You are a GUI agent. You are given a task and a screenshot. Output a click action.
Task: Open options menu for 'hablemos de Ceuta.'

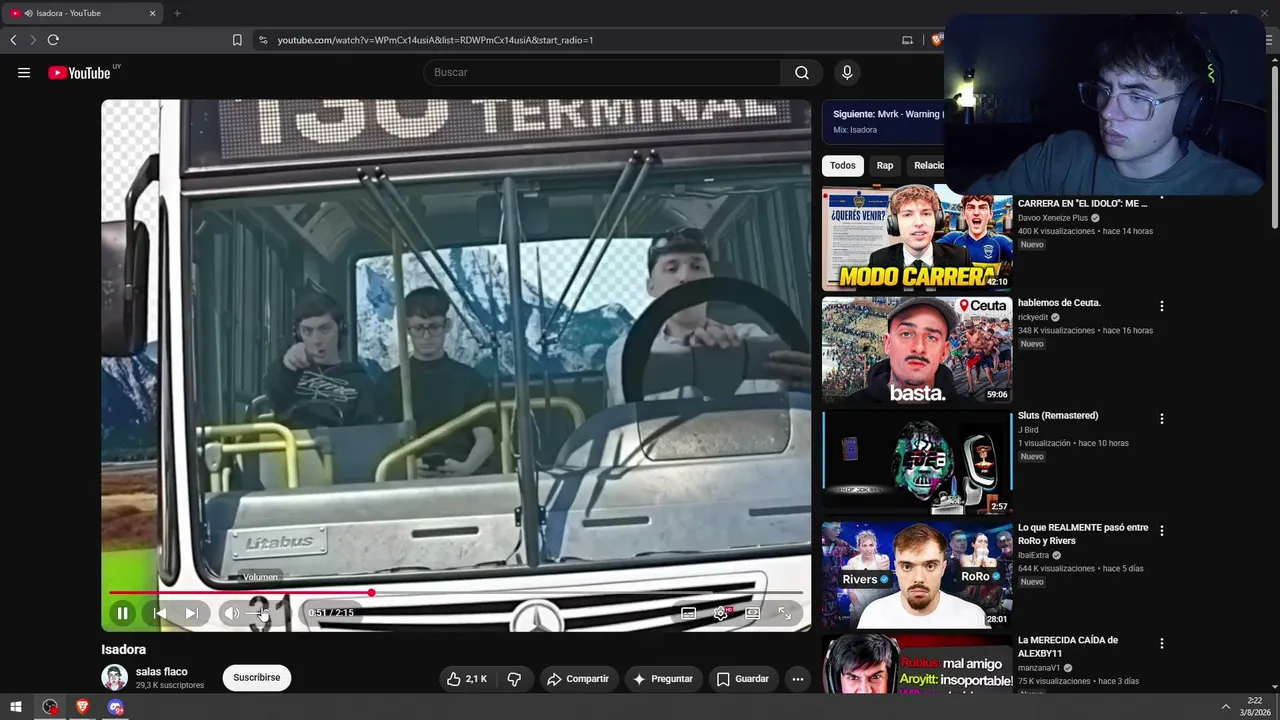pos(1162,306)
